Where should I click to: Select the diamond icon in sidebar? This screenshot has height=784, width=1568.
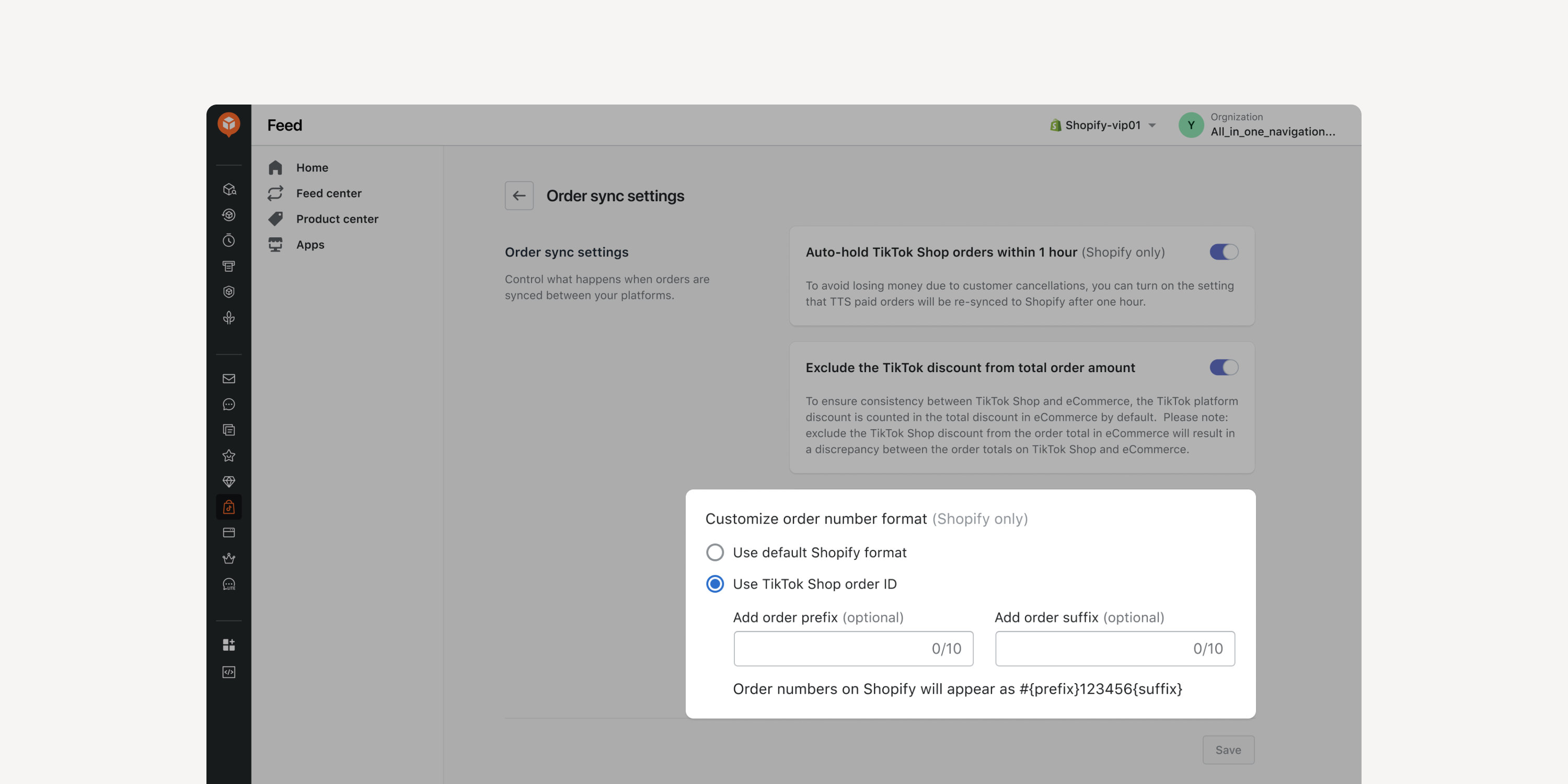coord(229,481)
